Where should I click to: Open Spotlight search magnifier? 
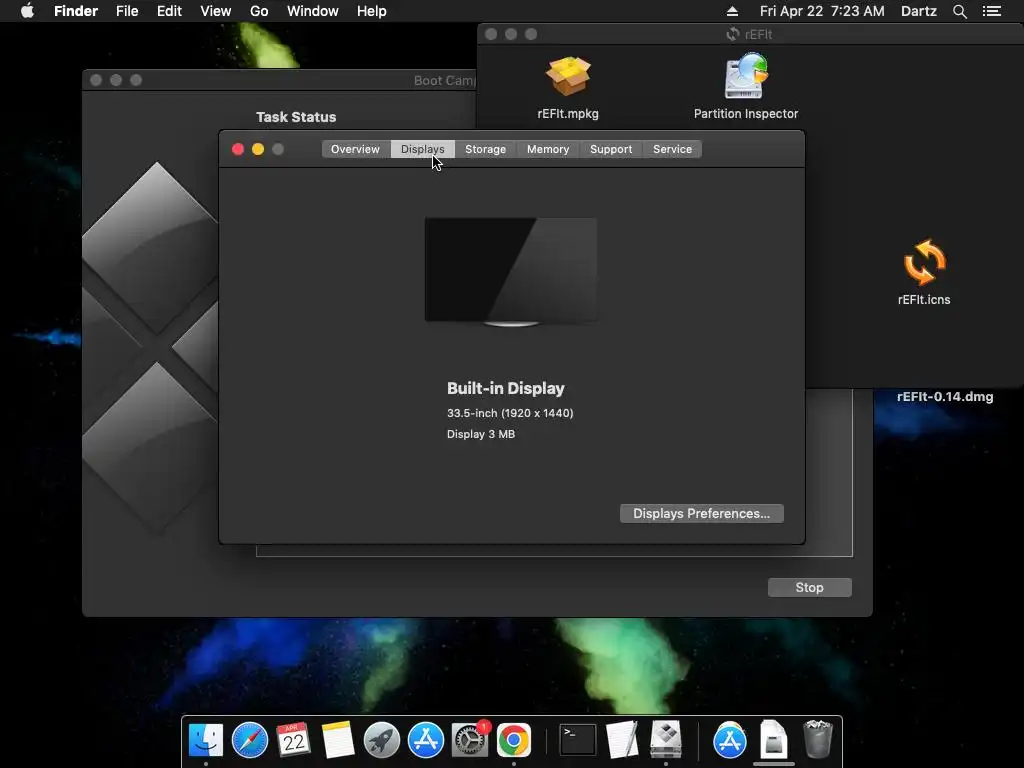tap(959, 11)
